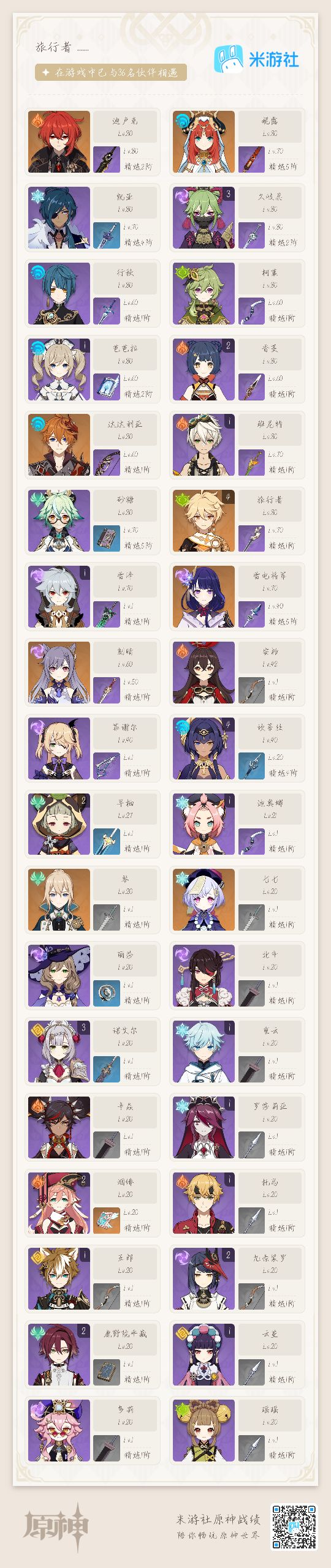Open Raiden Shogun's polearm weapon icon
The image size is (331, 1568).
coord(251,613)
